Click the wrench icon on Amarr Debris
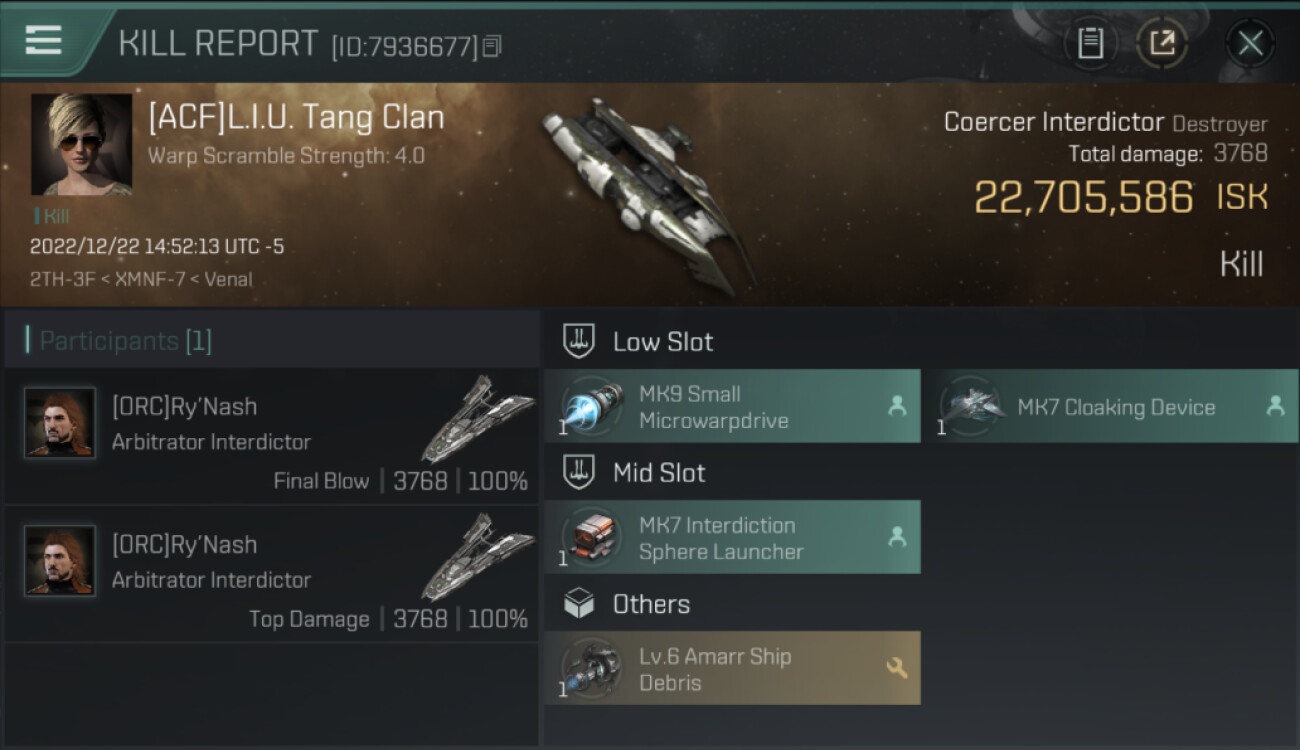This screenshot has height=750, width=1300. point(897,668)
